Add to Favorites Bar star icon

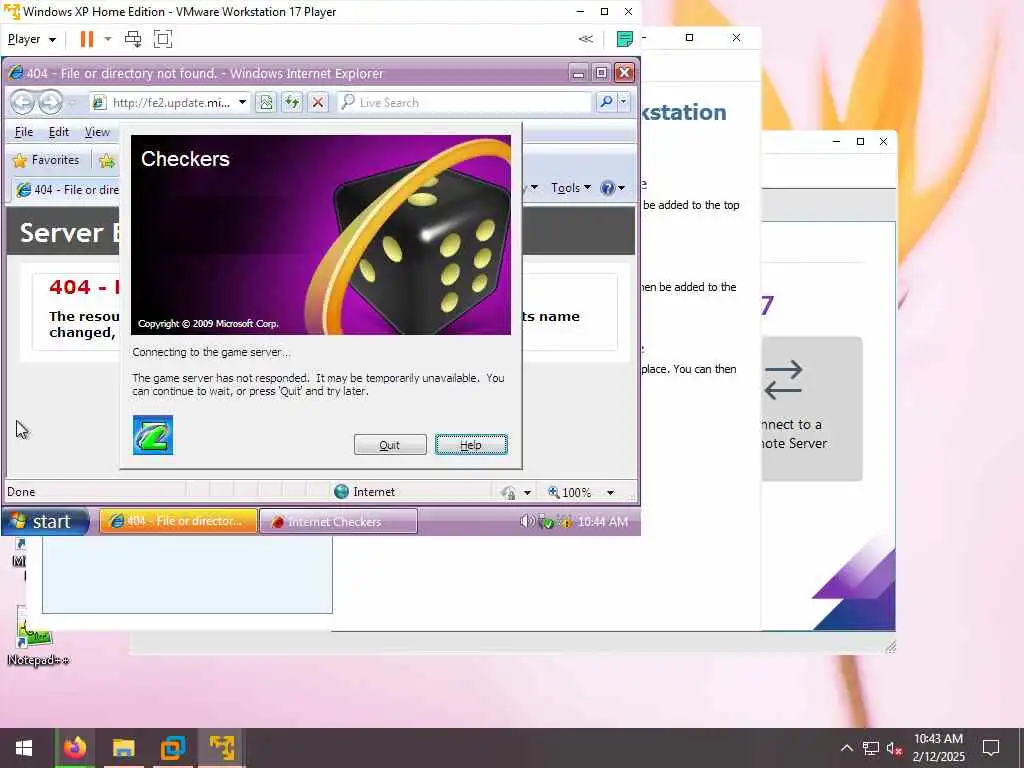pyautogui.click(x=106, y=160)
